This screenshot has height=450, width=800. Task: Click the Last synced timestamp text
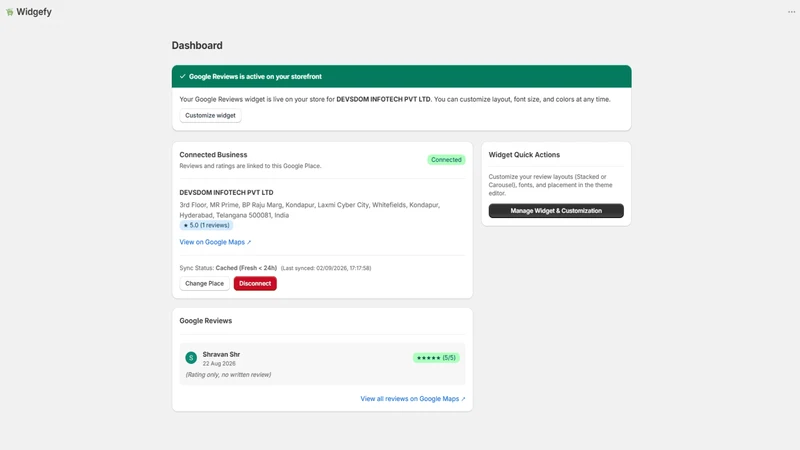(x=326, y=268)
